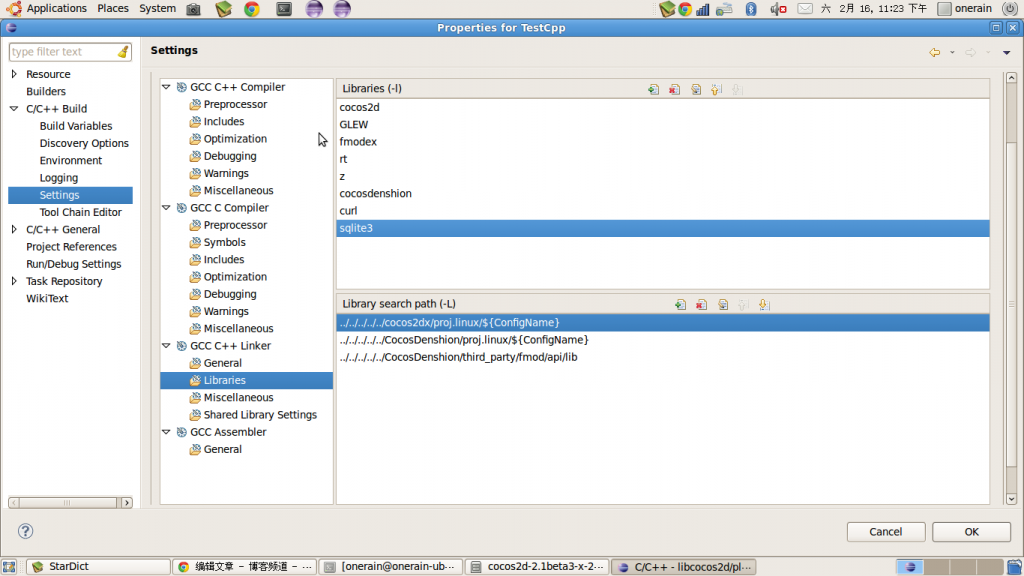Launch Chrome from top panel launcher
This screenshot has width=1024, height=576.
(252, 8)
